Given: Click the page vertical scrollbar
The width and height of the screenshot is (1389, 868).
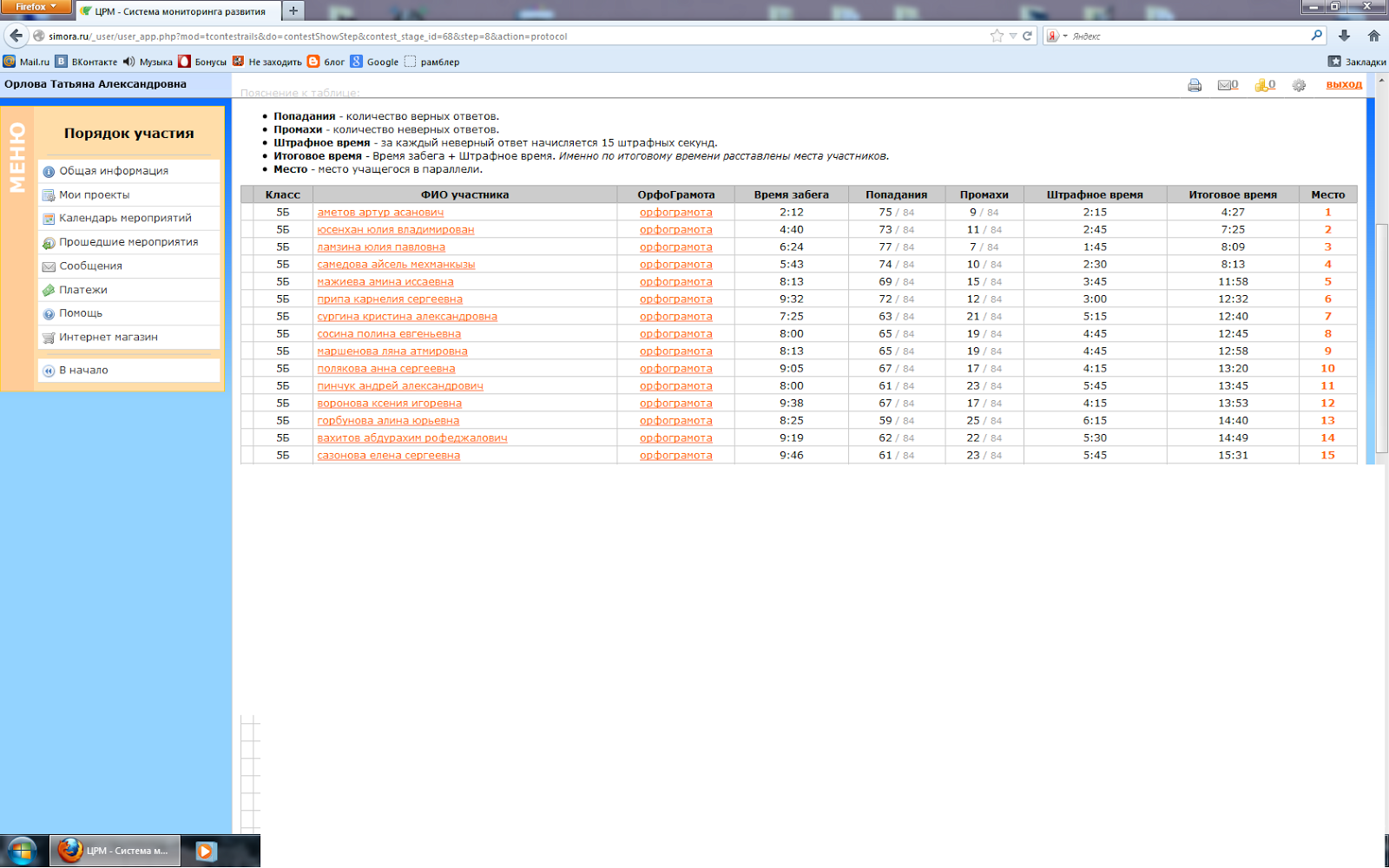Looking at the screenshot, I should 1381,339.
